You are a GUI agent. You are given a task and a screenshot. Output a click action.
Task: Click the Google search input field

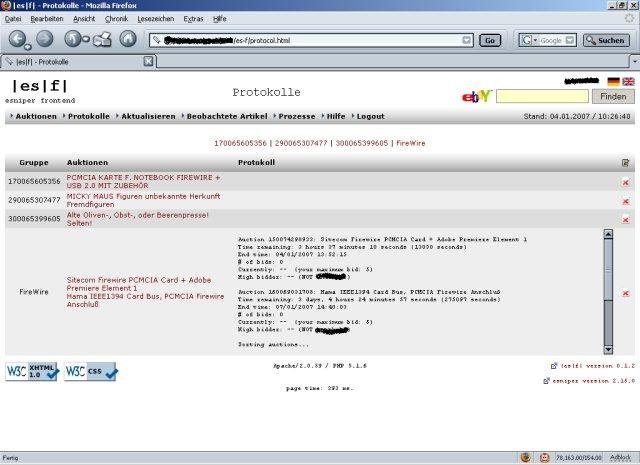click(552, 40)
